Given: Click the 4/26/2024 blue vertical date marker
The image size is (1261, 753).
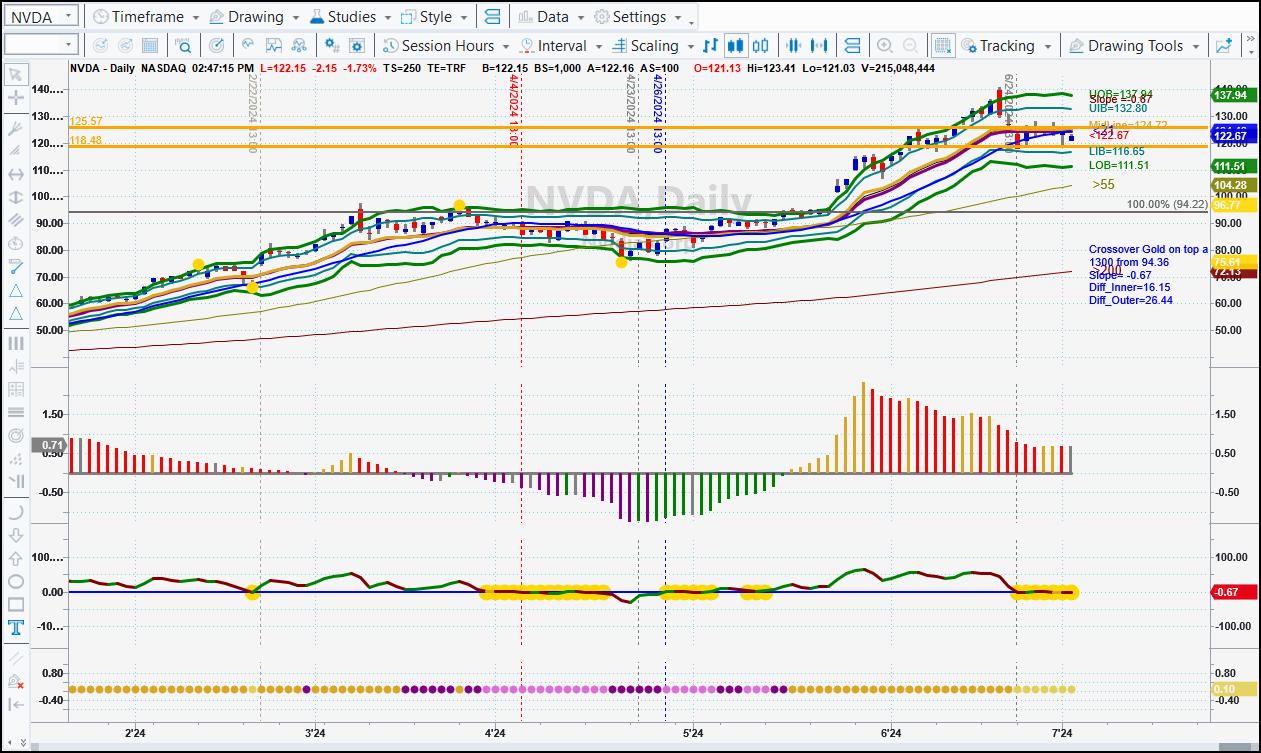Looking at the screenshot, I should tap(657, 113).
